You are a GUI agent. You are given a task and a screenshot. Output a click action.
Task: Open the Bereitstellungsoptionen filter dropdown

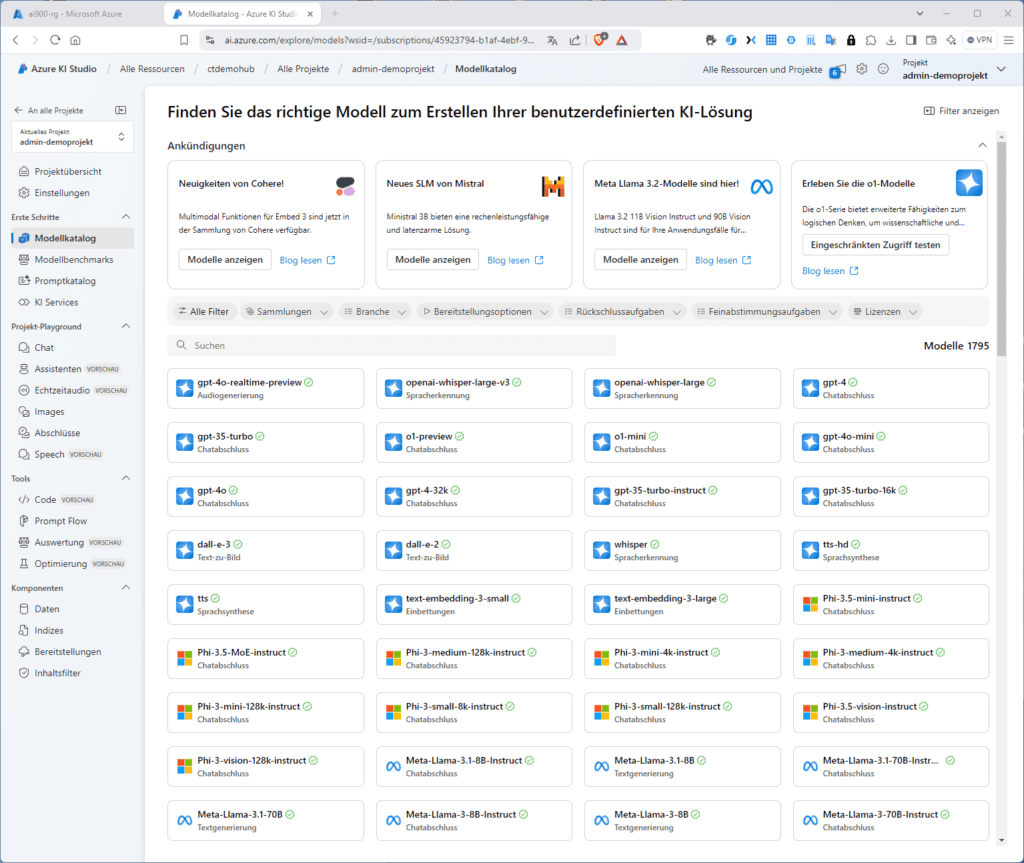click(485, 312)
